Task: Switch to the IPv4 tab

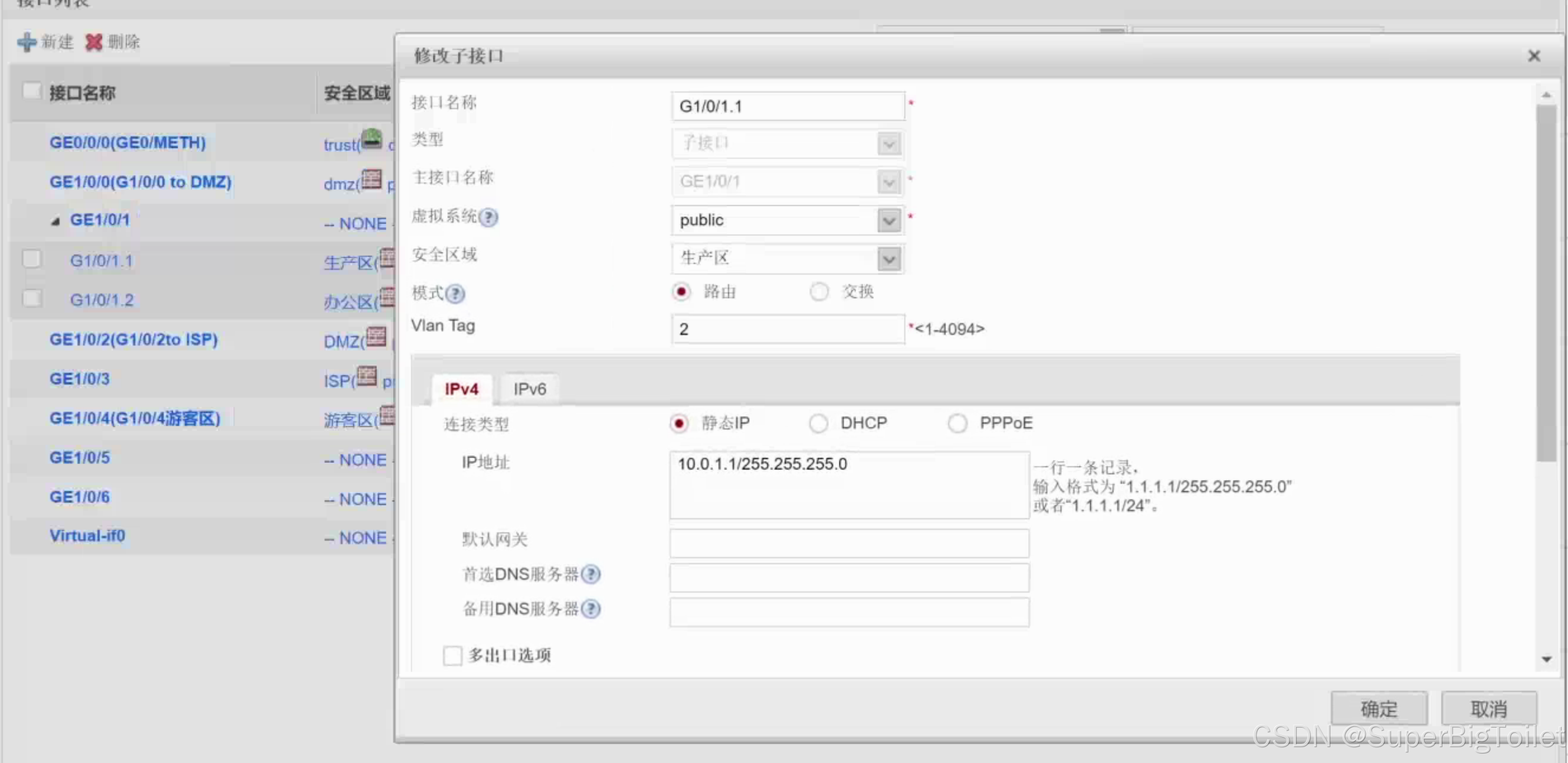Action: click(462, 389)
